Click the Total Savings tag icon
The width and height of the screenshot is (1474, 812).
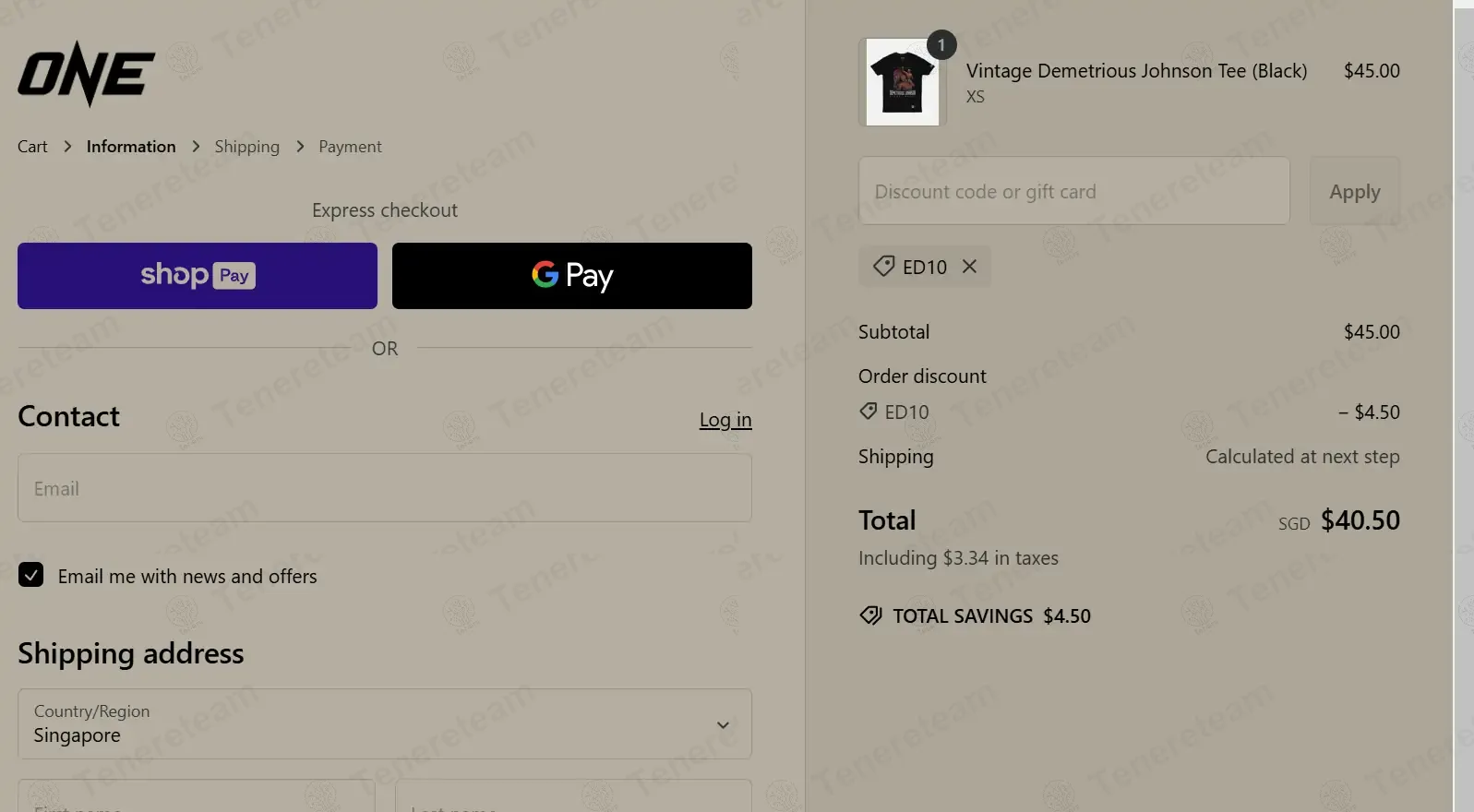coord(870,615)
